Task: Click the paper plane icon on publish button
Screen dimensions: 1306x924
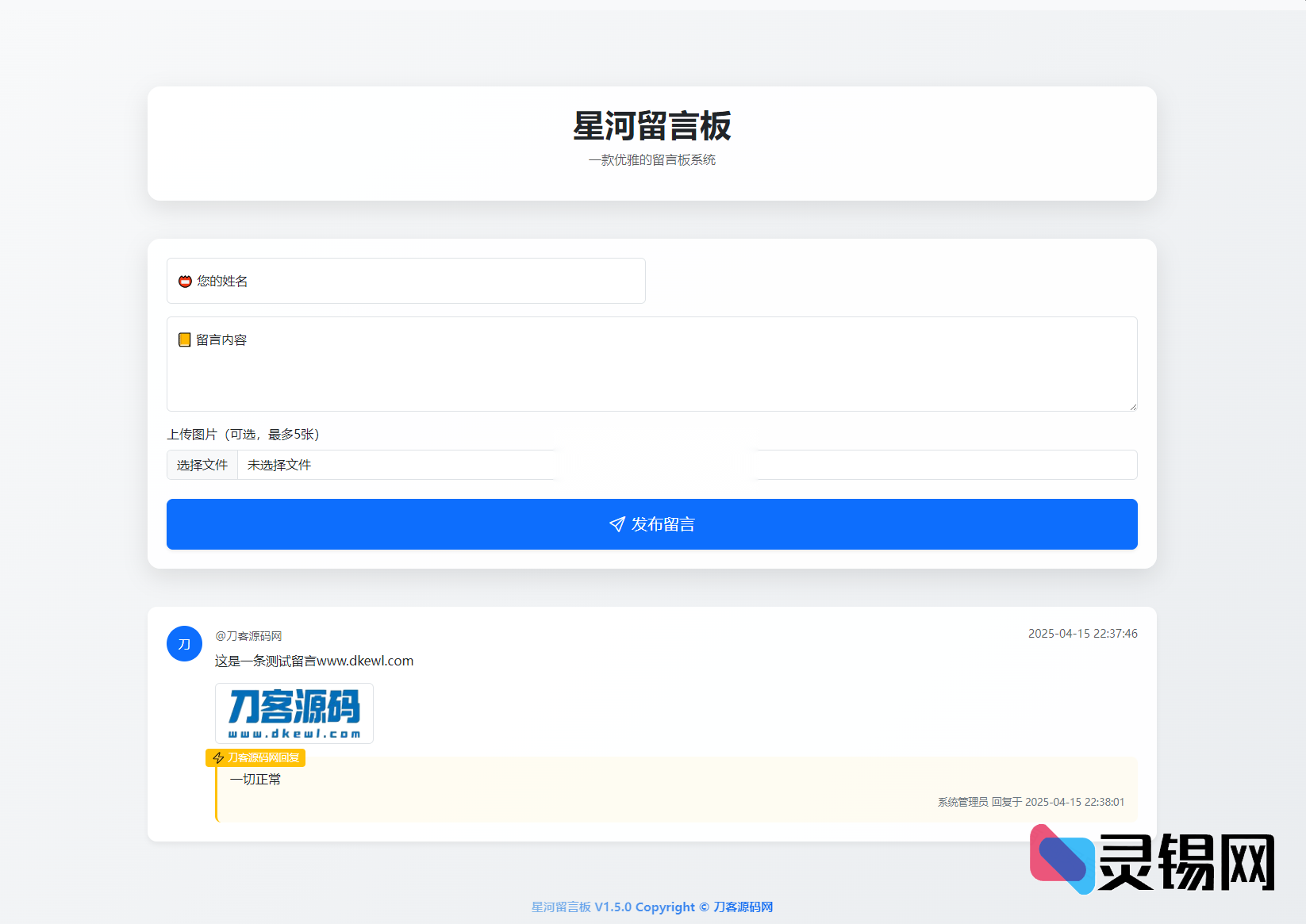Action: 617,524
